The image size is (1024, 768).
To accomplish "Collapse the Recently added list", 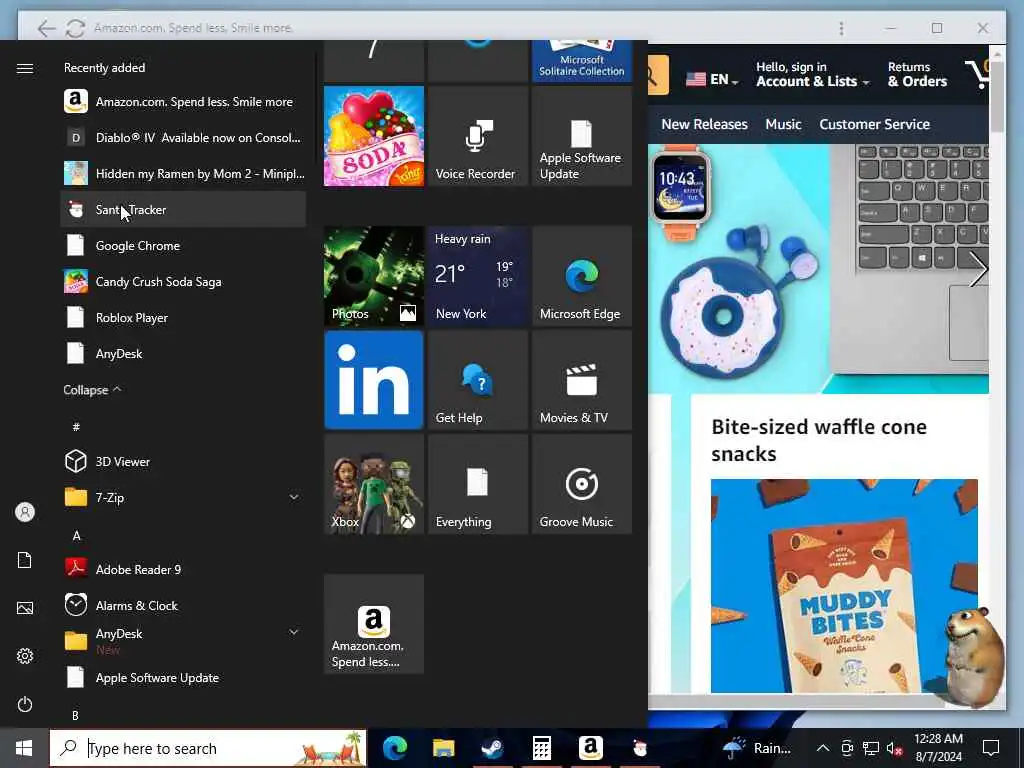I will [92, 390].
